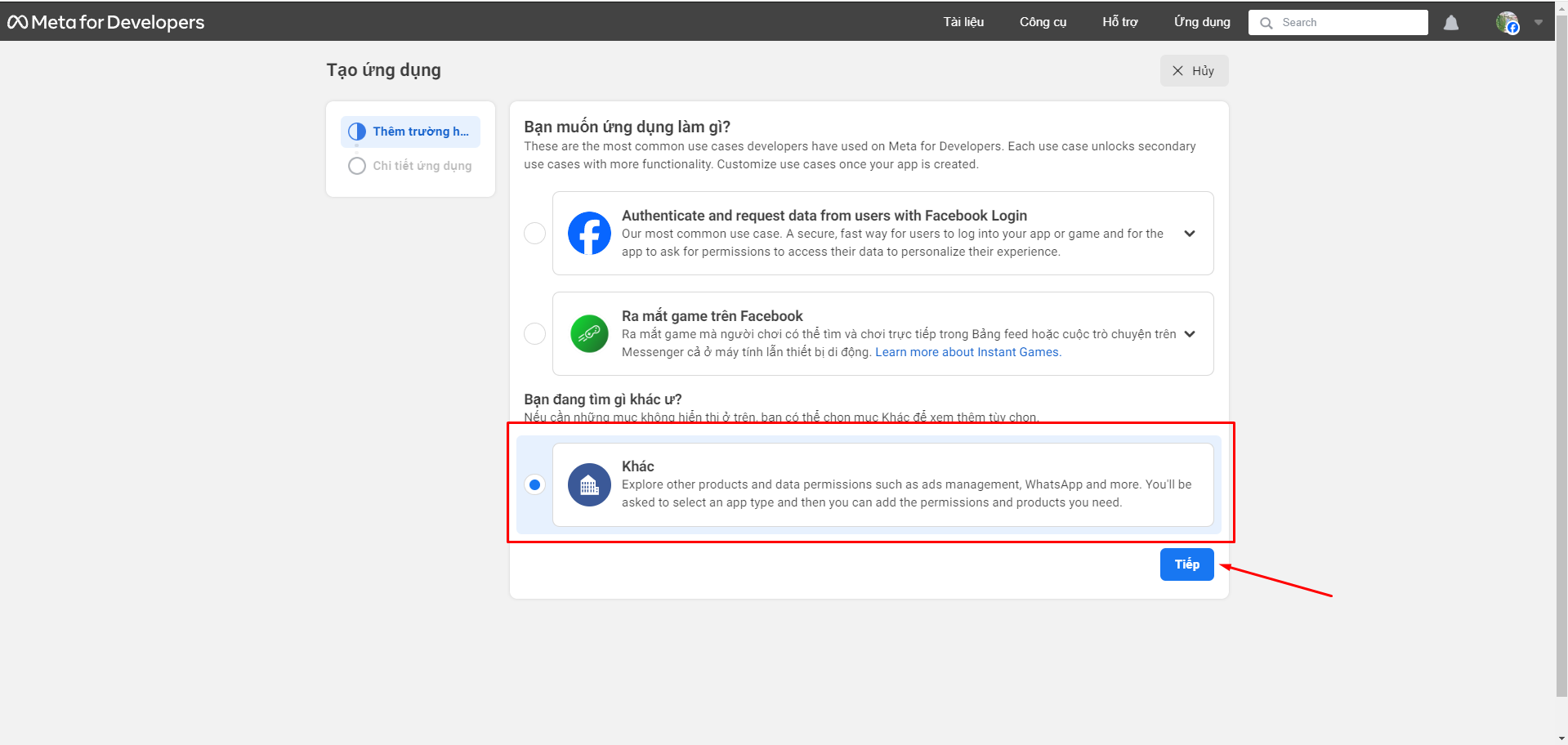Open the Công cụ menu
Viewport: 1568px width, 745px height.
click(x=1043, y=22)
